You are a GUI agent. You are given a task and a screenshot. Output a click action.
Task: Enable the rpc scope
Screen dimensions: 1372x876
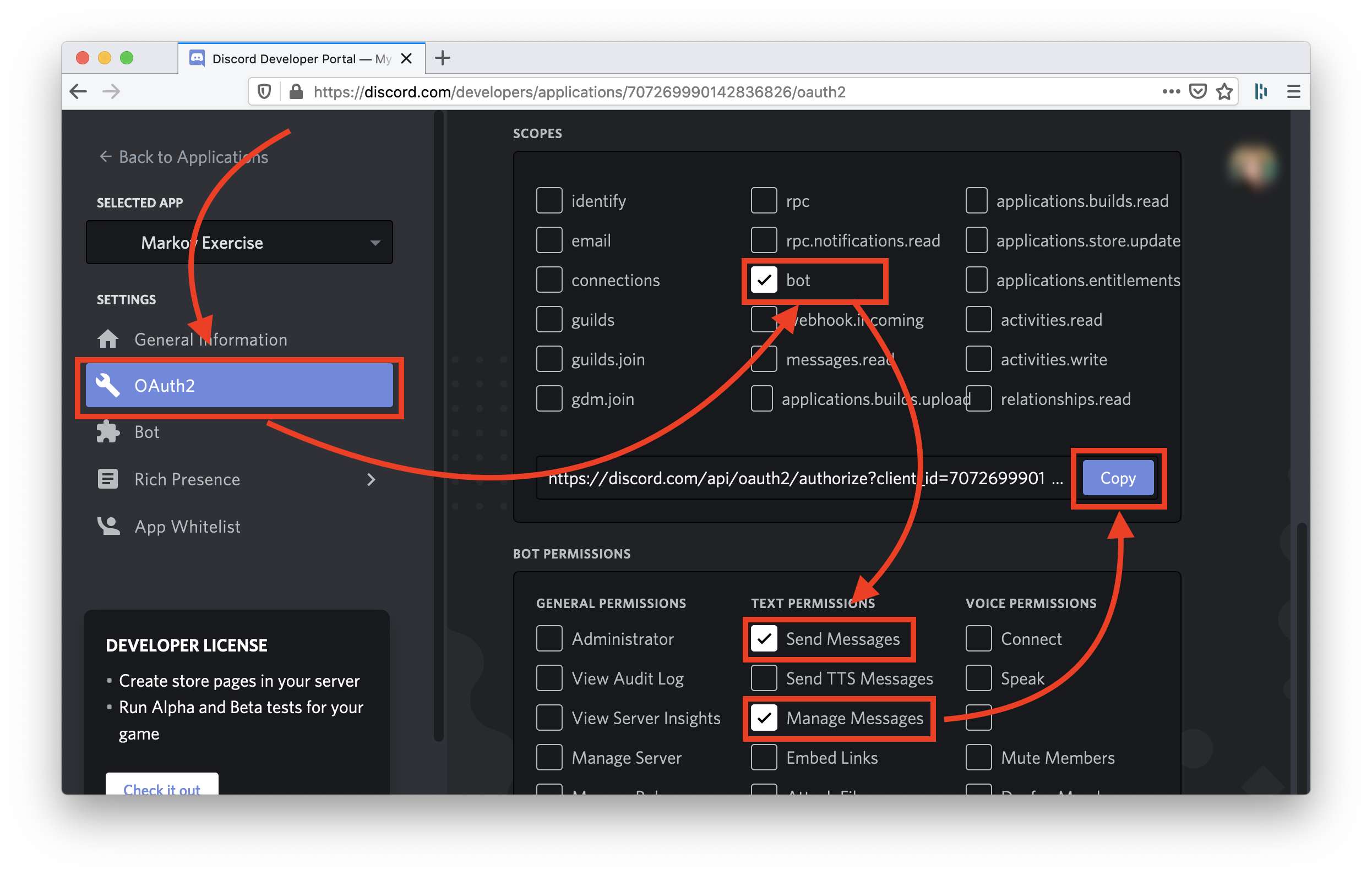(x=764, y=200)
